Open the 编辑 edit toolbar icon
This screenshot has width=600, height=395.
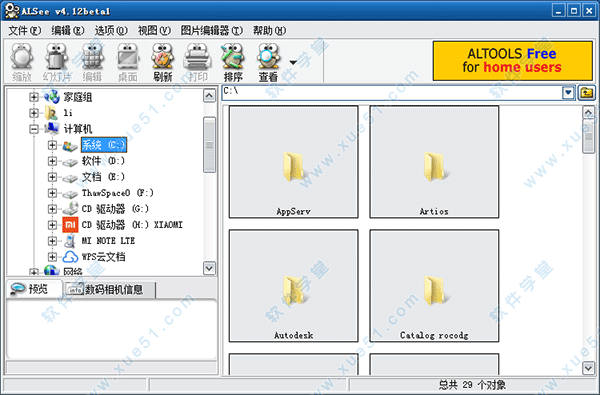coord(92,62)
